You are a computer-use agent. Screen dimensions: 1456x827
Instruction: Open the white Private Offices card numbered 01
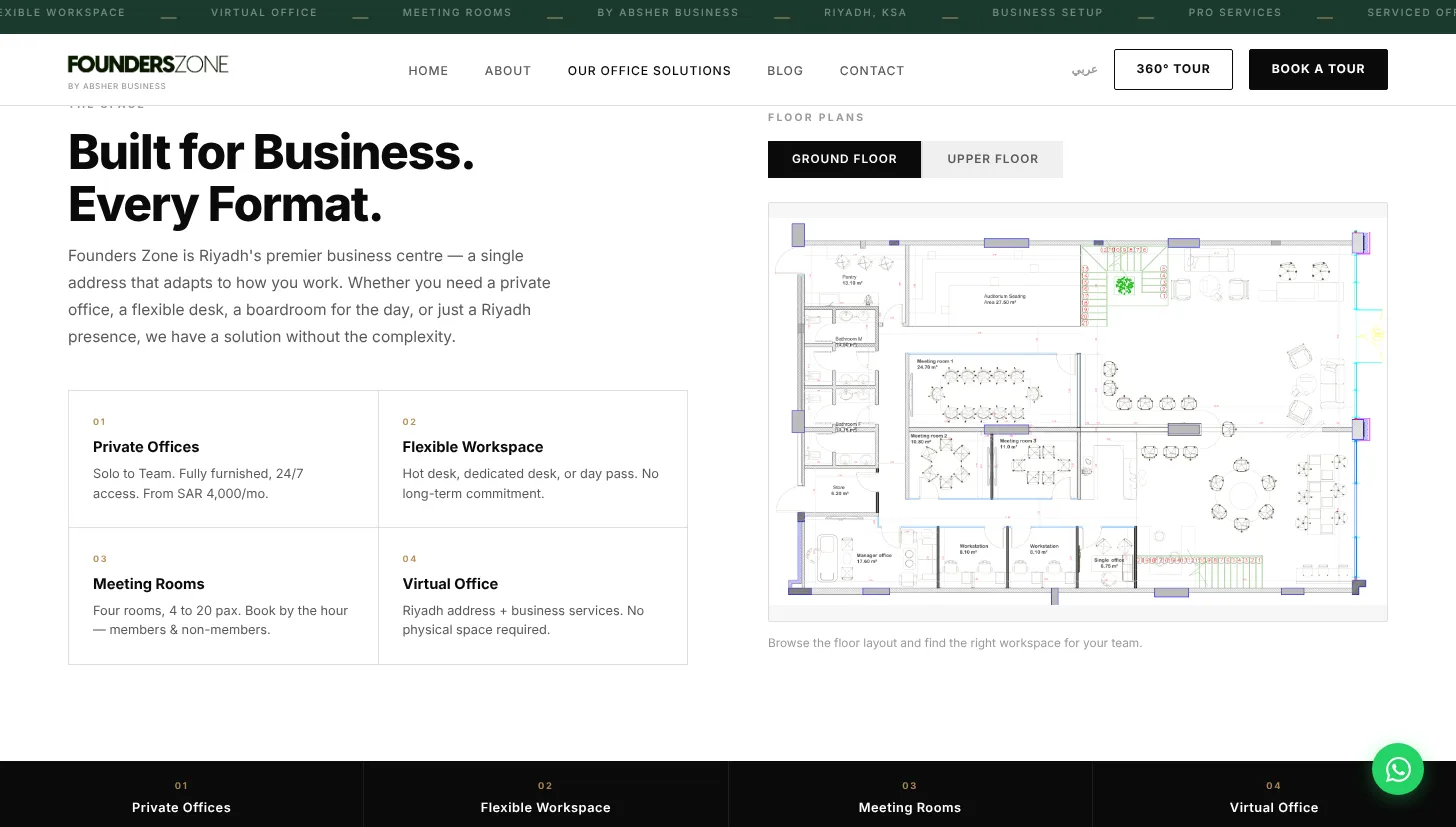tap(223, 459)
